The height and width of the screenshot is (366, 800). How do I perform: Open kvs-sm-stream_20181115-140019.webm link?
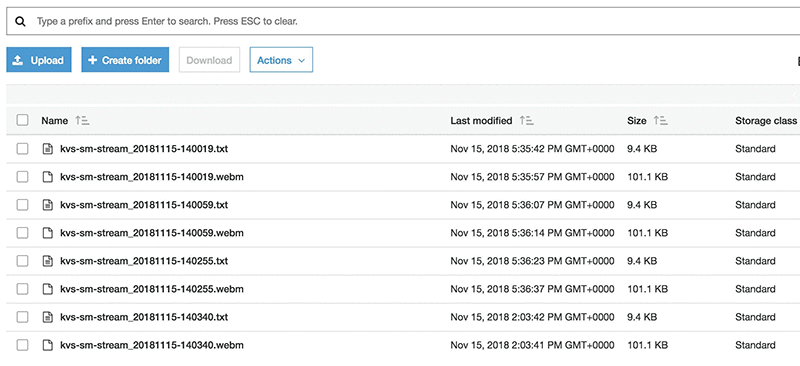tap(152, 177)
